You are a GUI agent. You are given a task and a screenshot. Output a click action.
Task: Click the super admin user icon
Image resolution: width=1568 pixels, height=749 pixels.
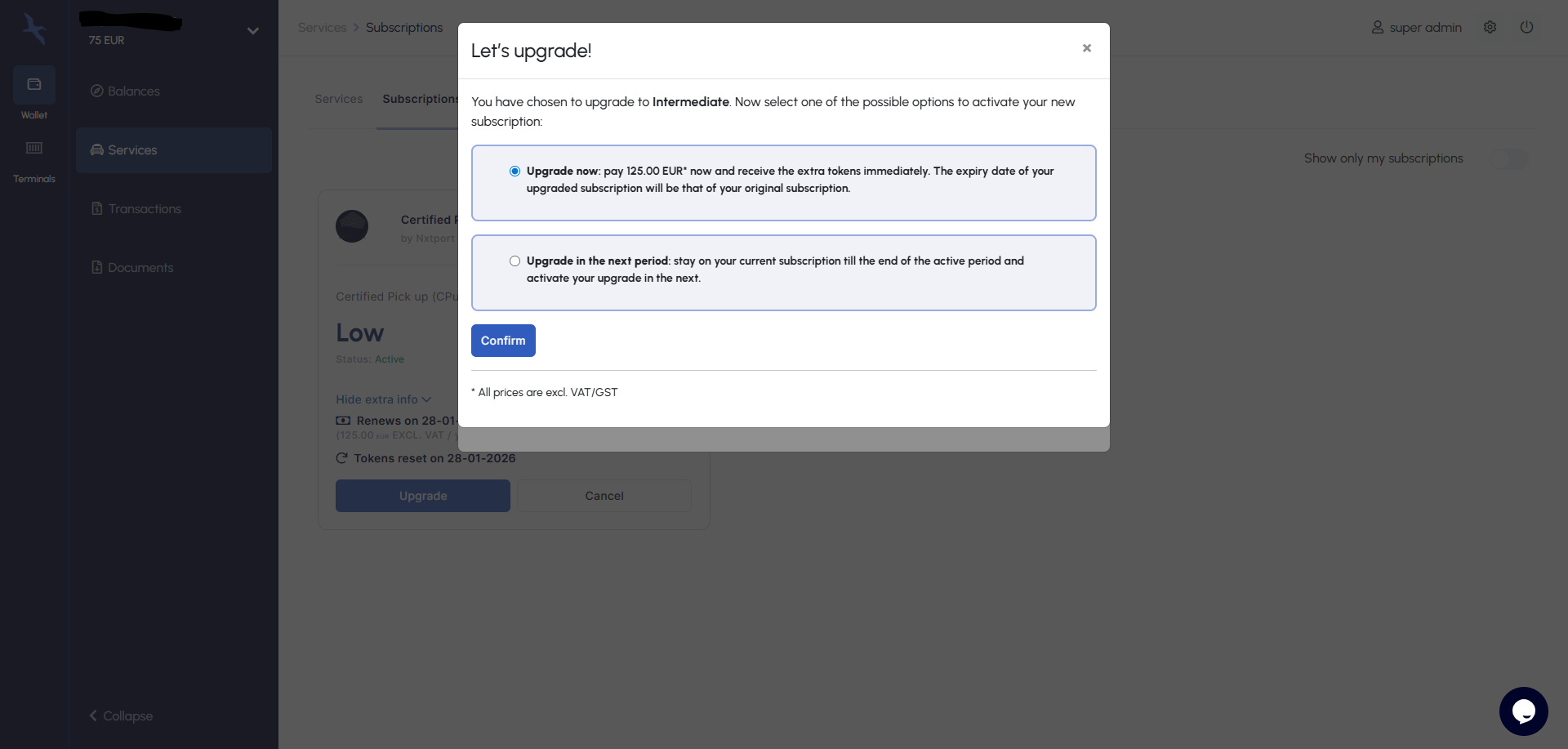[1378, 27]
